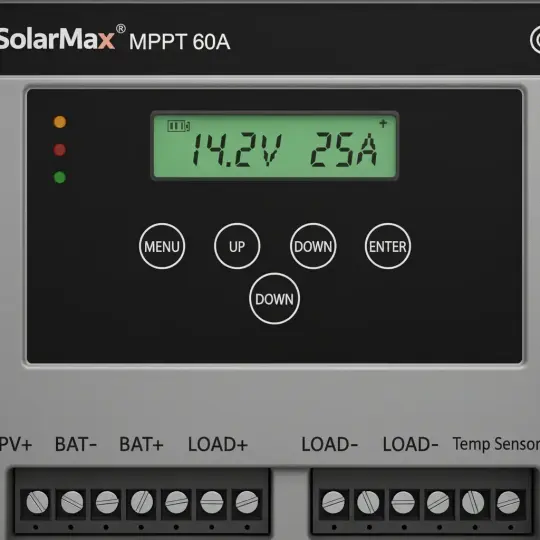Click the LOAD+ terminal label
540x540 pixels.
218,444
